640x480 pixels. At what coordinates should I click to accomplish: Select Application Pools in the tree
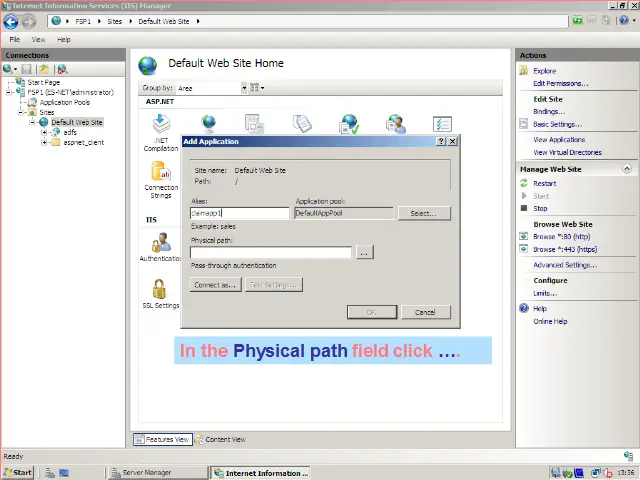pyautogui.click(x=64, y=102)
